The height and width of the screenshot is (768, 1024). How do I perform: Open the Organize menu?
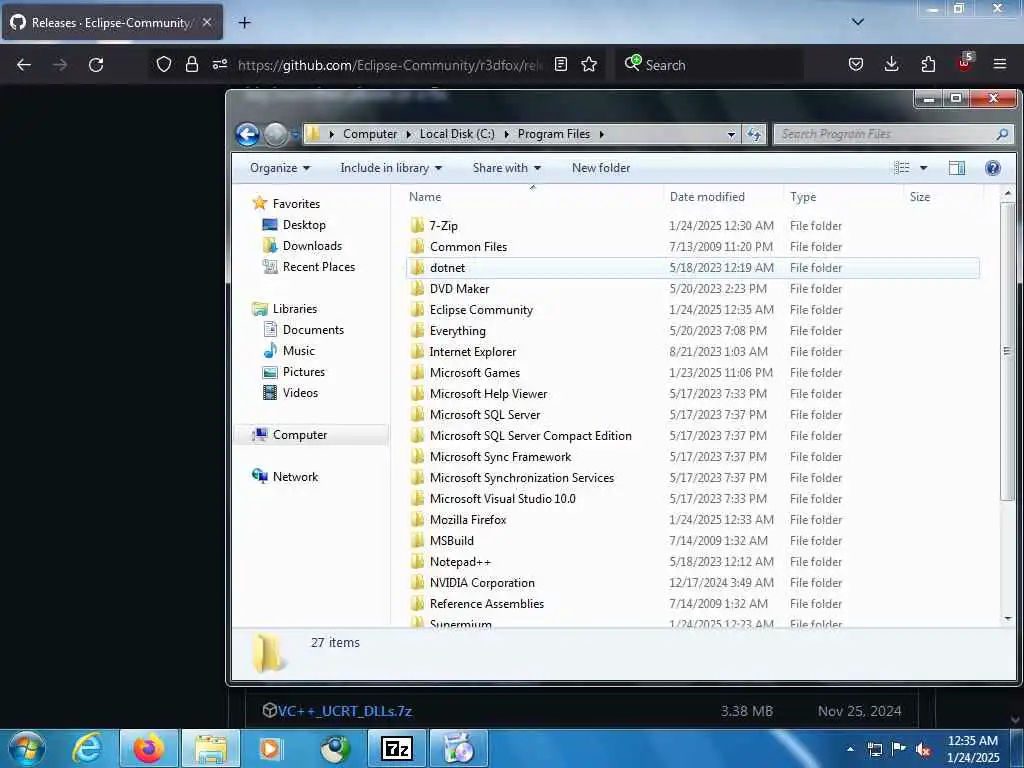[x=280, y=168]
